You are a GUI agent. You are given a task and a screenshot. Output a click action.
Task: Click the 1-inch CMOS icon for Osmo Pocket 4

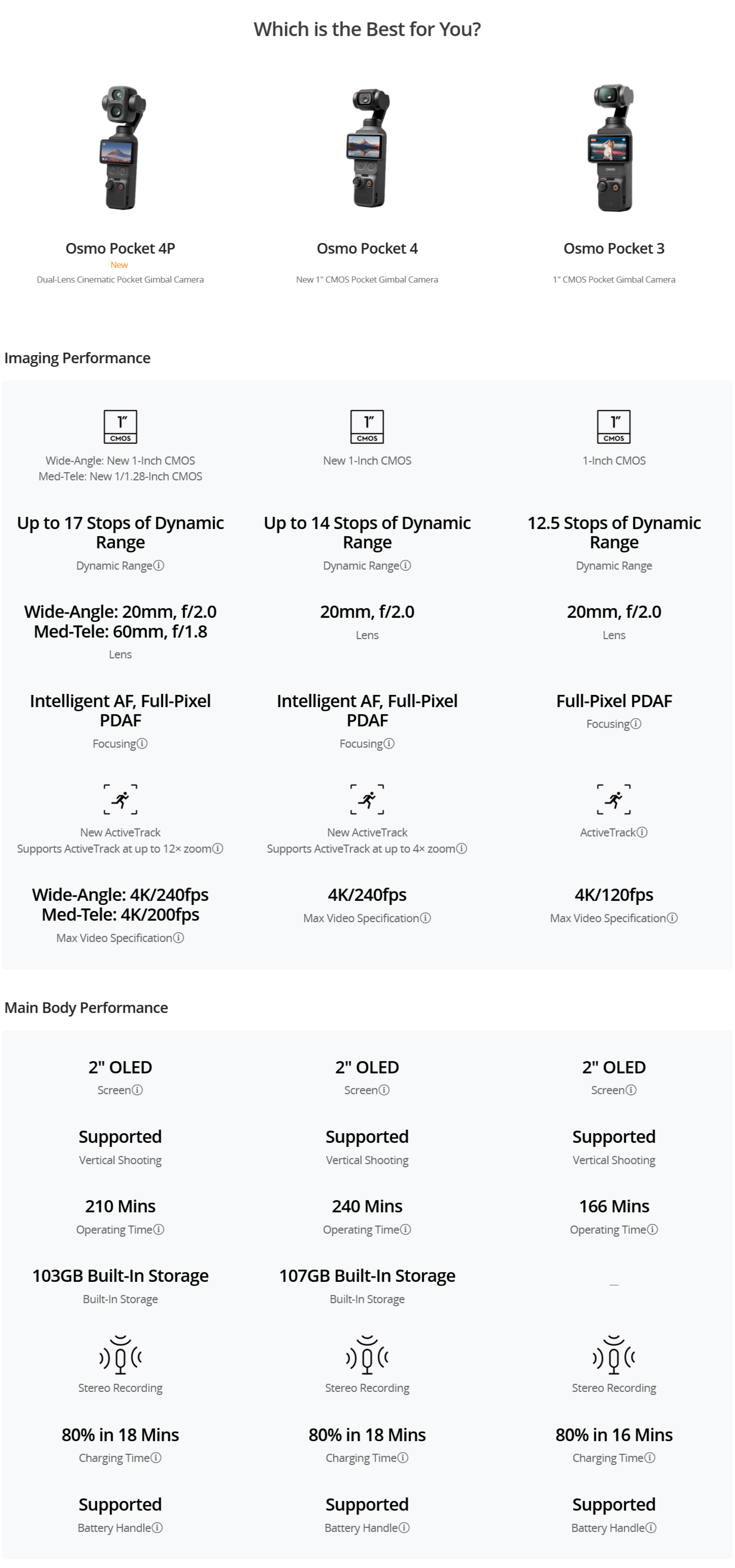click(x=367, y=427)
